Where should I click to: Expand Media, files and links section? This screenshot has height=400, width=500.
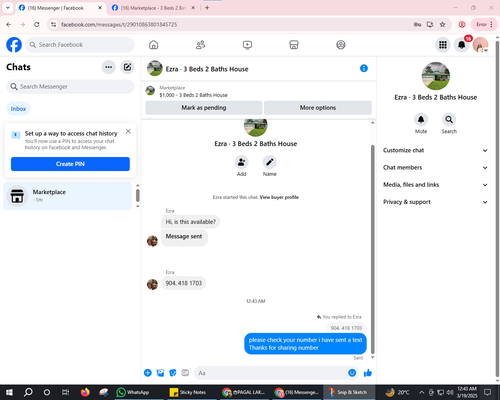pos(435,185)
